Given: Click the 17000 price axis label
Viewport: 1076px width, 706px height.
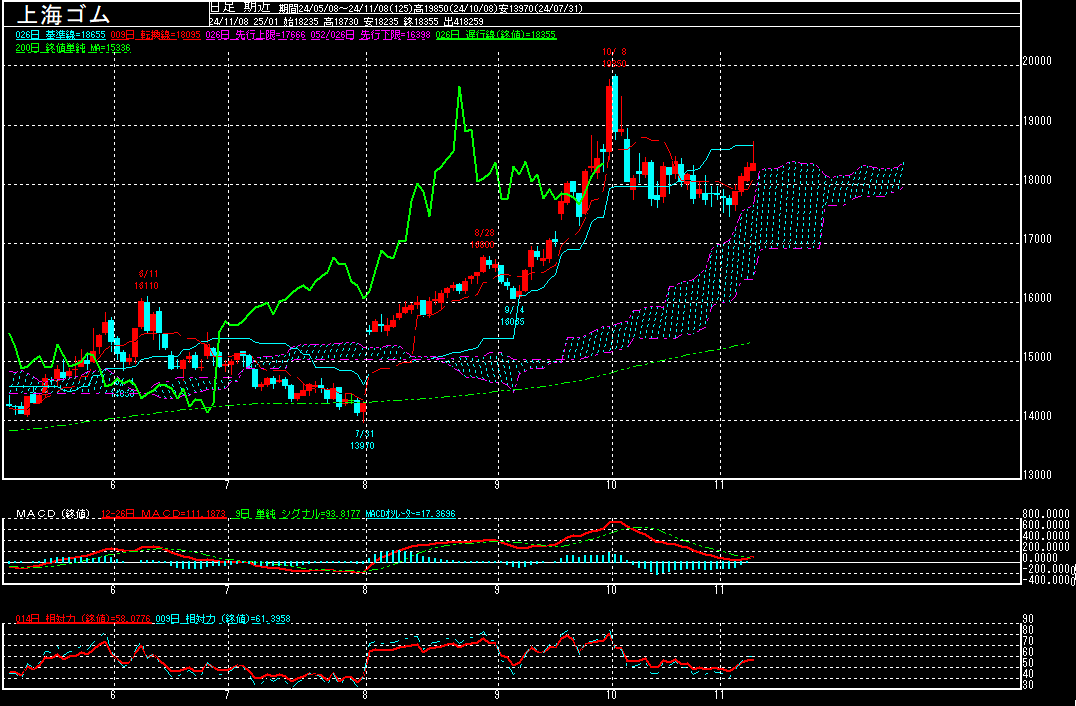Looking at the screenshot, I should point(1037,239).
